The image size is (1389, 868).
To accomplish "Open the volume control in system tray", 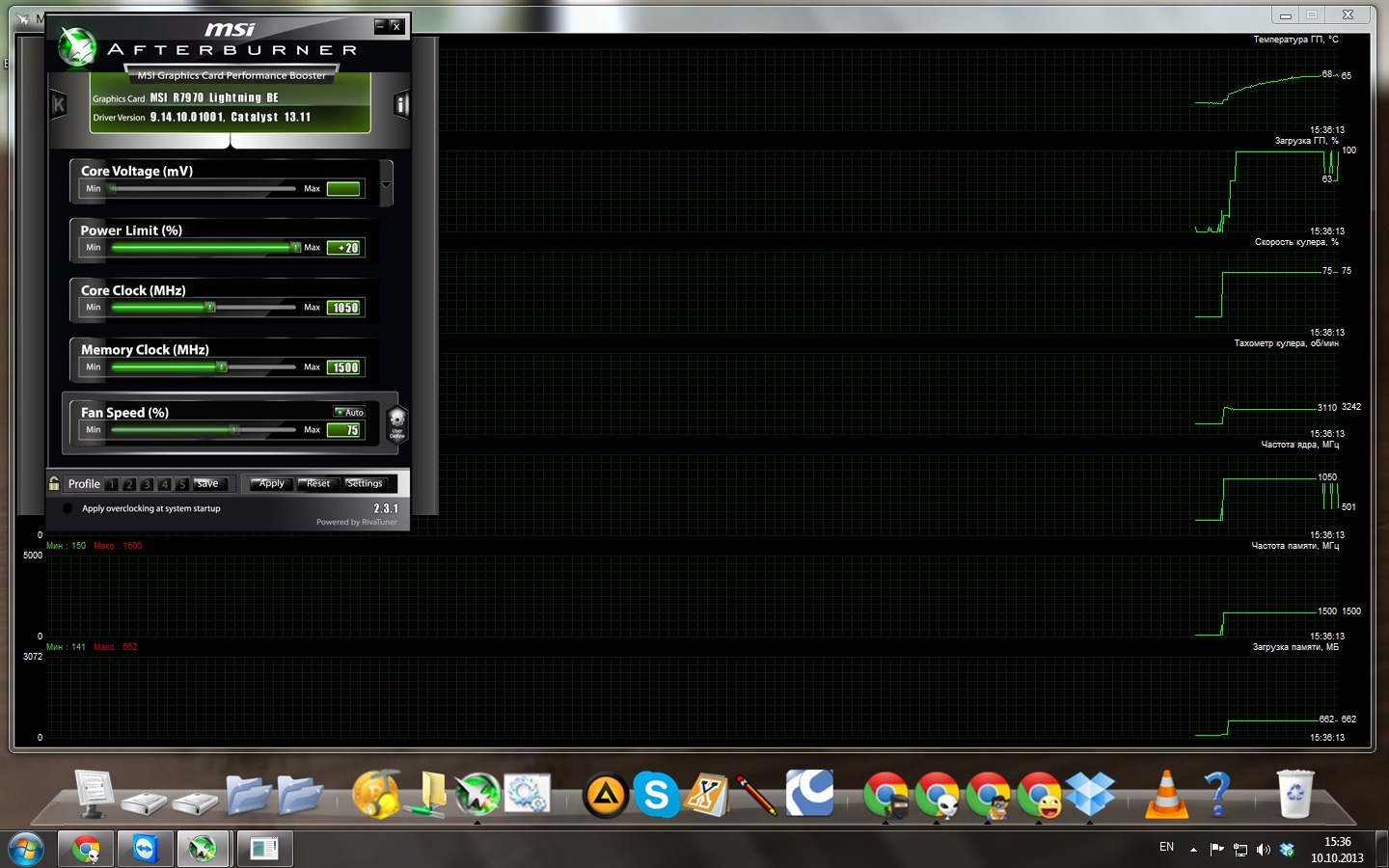I will [1264, 850].
